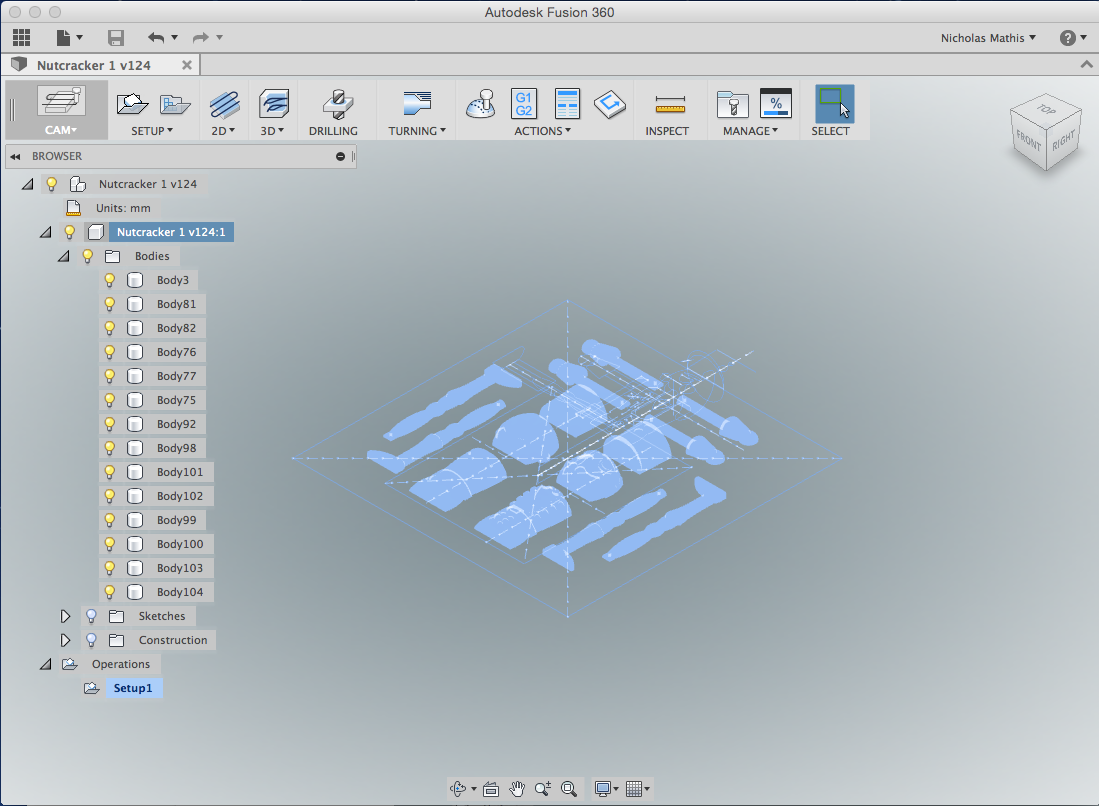Click the Setup Sheet icon
The image size is (1099, 806).
tap(567, 104)
